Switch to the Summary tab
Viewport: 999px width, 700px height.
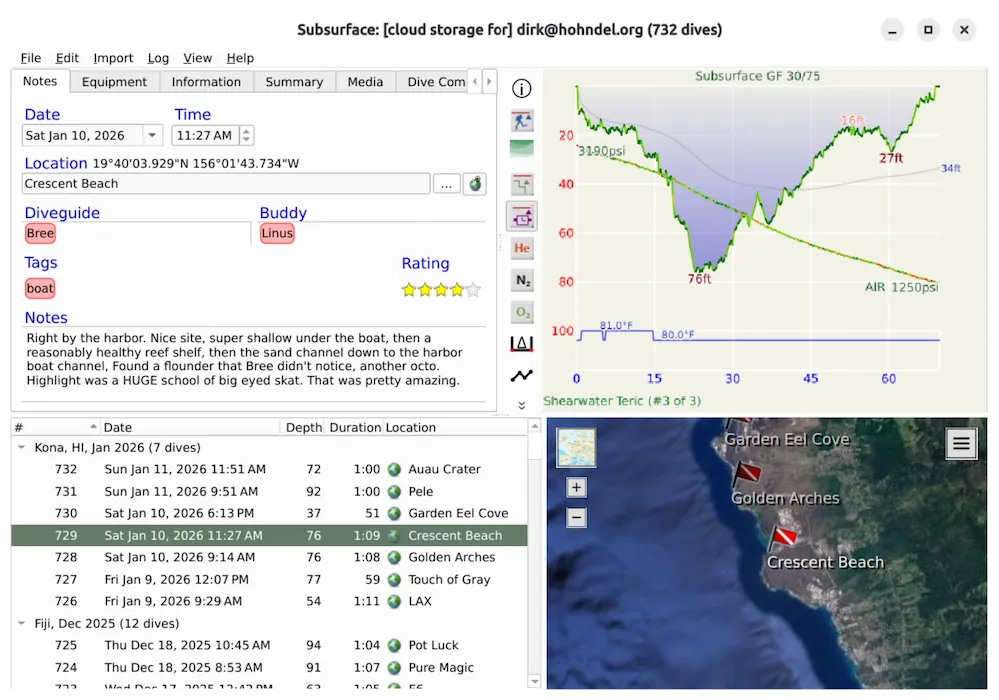click(x=294, y=82)
